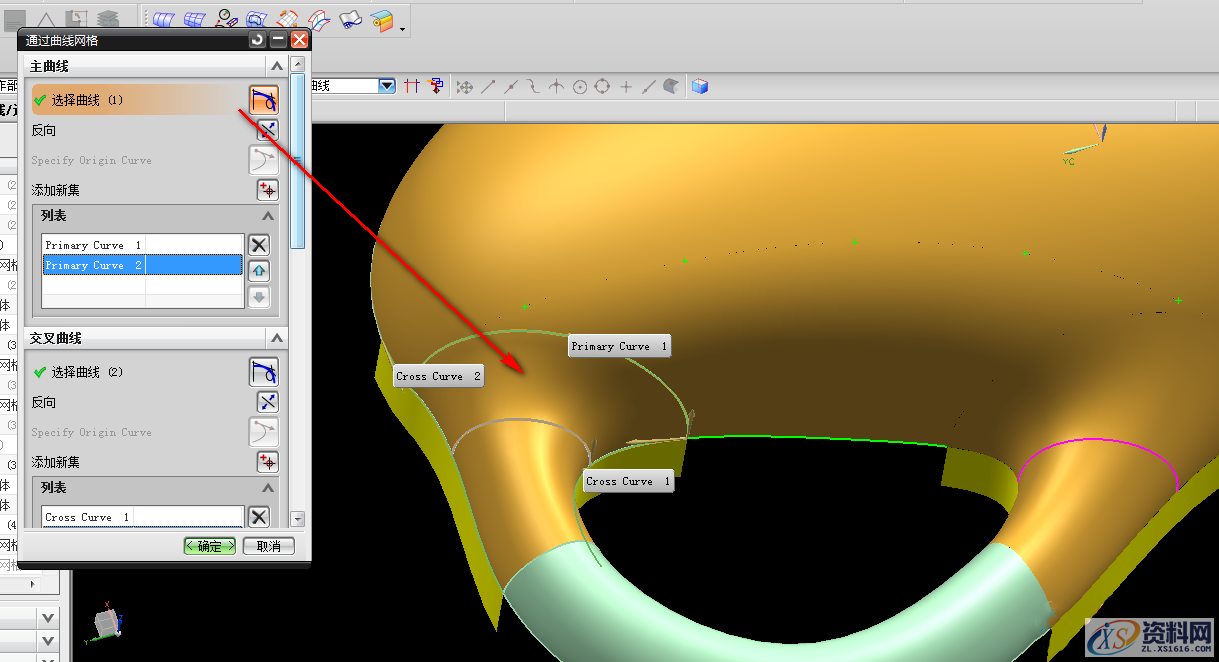This screenshot has width=1219, height=662.
Task: Open the curve rule dropdown in selection bar
Action: click(387, 87)
